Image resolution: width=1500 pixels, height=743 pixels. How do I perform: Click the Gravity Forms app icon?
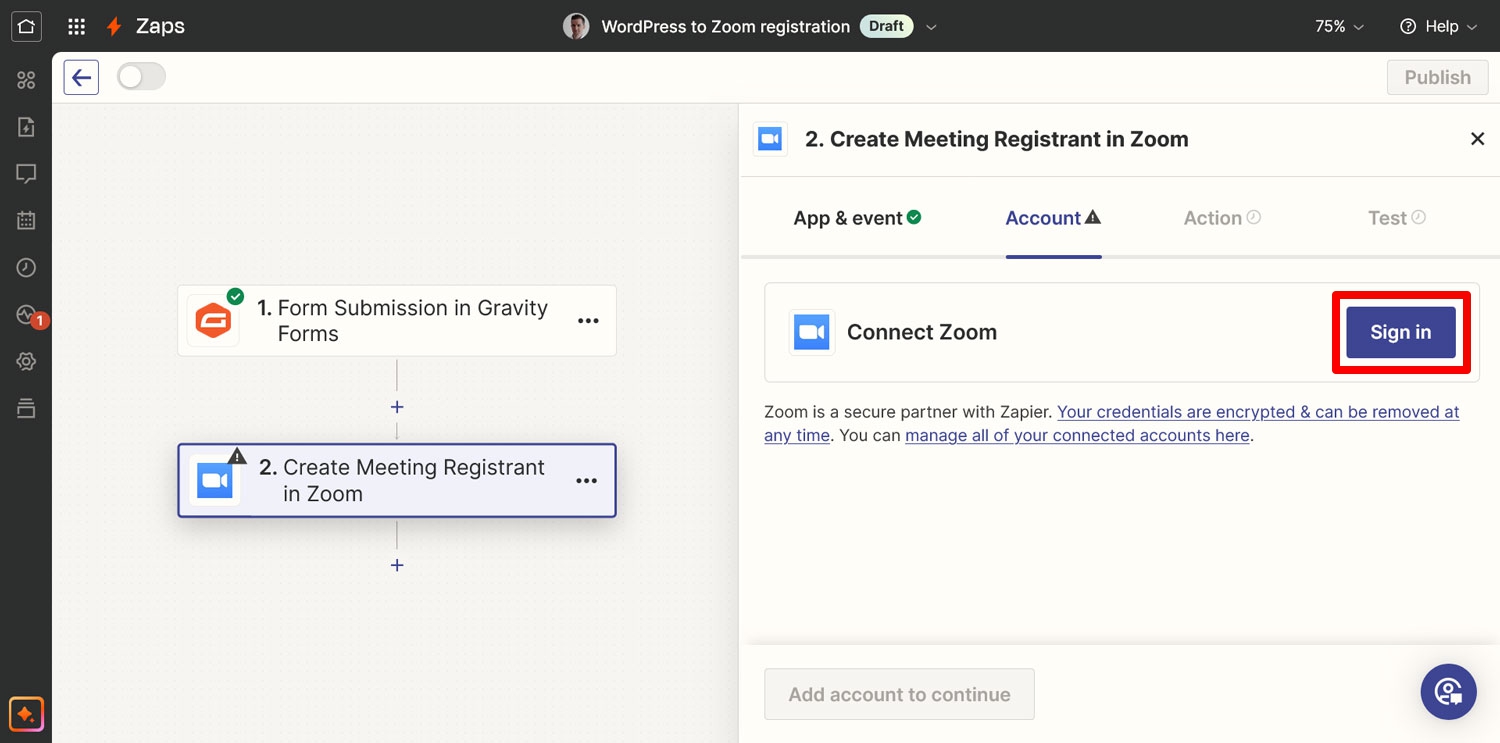click(x=213, y=321)
